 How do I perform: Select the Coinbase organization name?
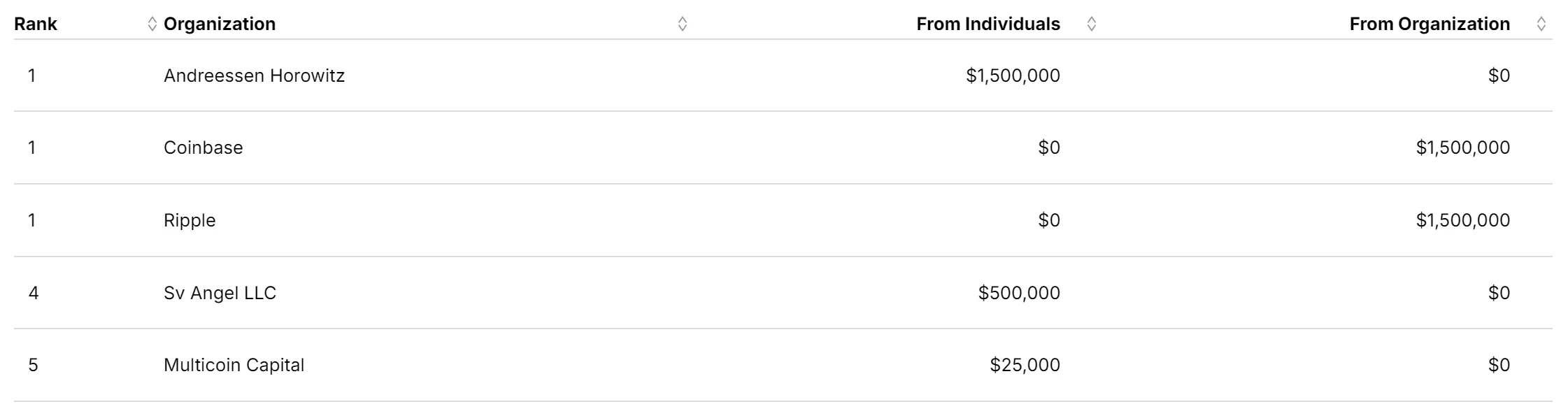(x=204, y=147)
